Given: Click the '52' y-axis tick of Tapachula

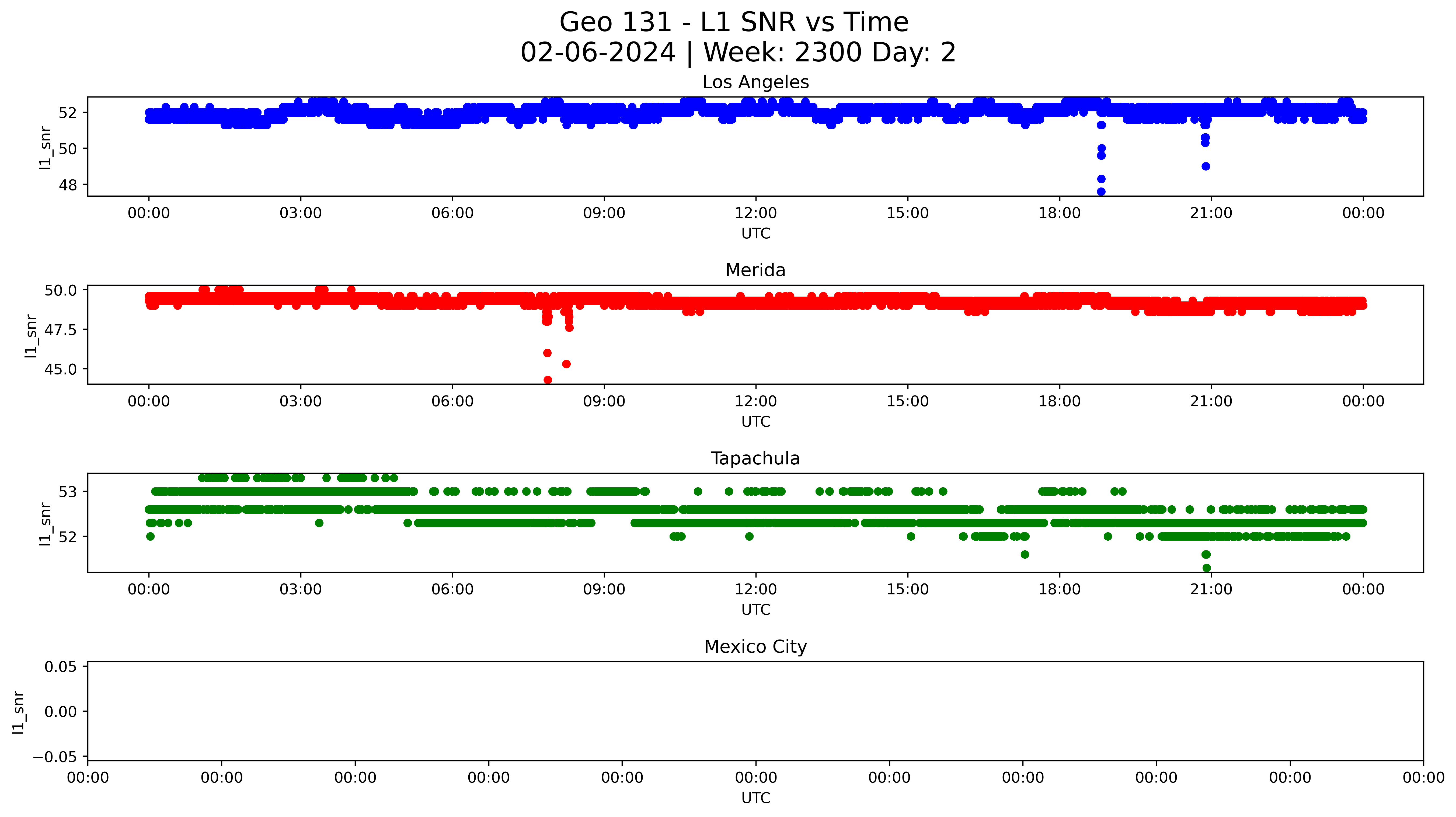Looking at the screenshot, I should 68,537.
